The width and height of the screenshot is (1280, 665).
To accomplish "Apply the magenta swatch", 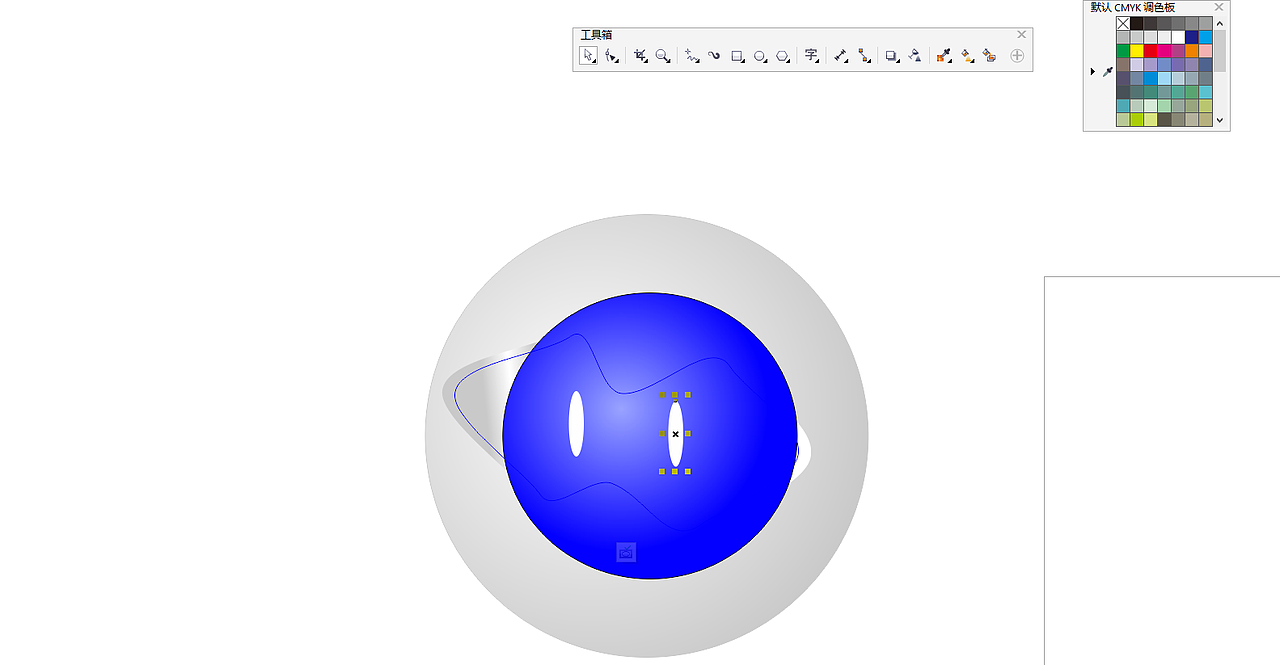I will pyautogui.click(x=1164, y=51).
